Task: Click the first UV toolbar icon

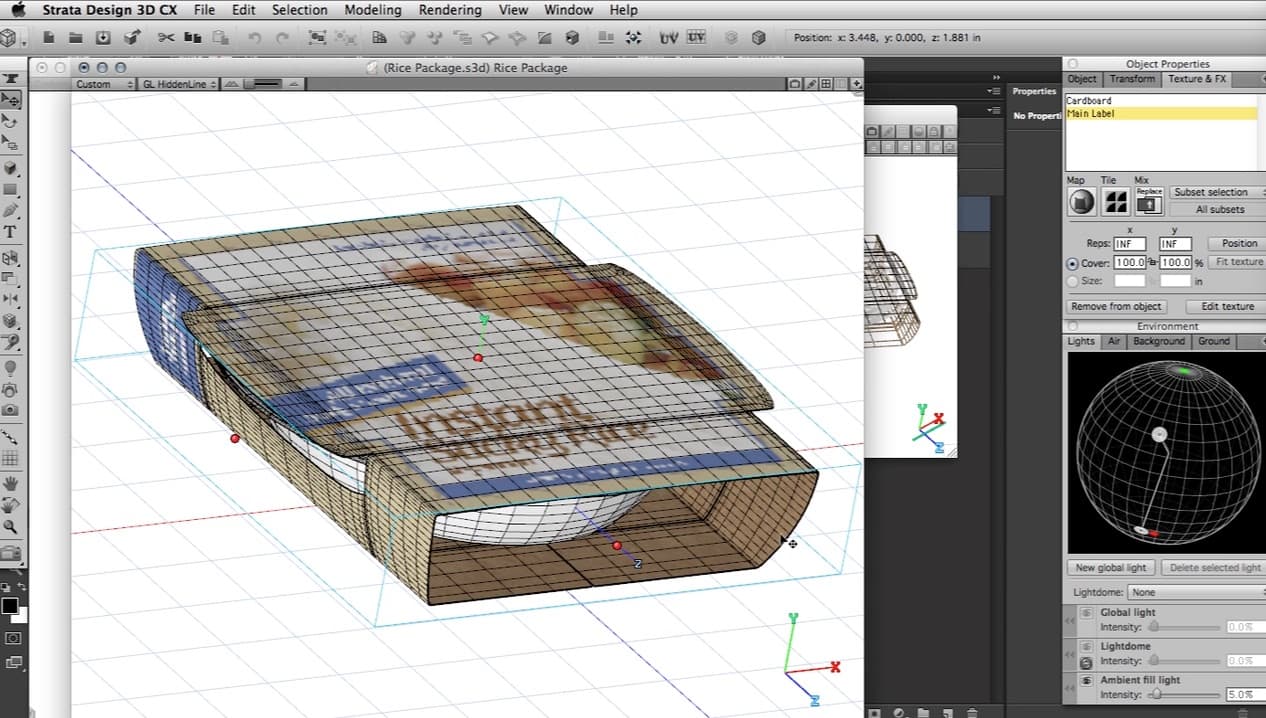Action: pyautogui.click(x=669, y=38)
